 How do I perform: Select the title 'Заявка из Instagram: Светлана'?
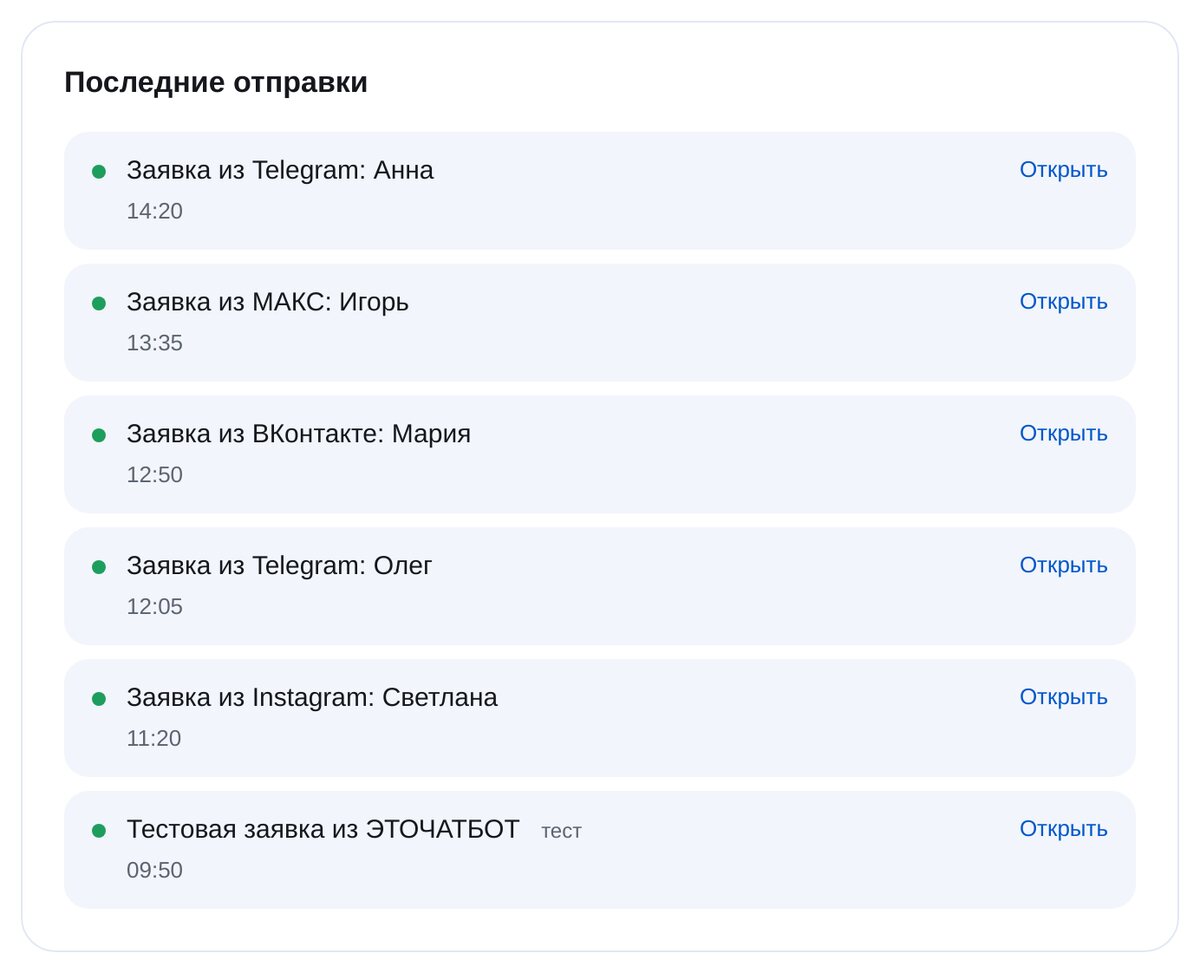pyautogui.click(x=312, y=699)
